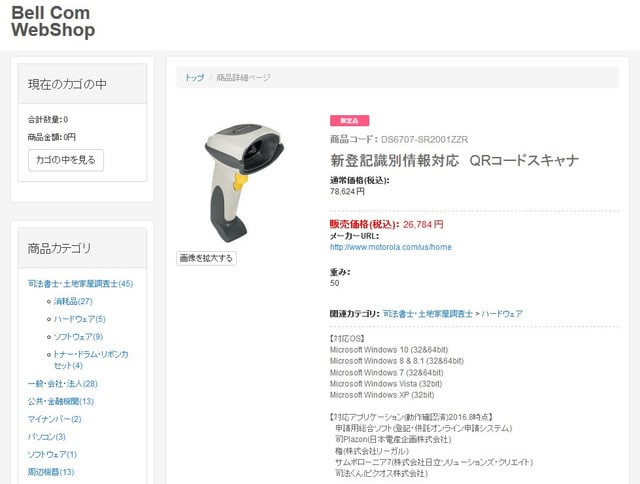640x484 pixels.
Task: Open the トナー・ドラム・リボンカセット(4) subcategory
Action: pyautogui.click(x=91, y=360)
